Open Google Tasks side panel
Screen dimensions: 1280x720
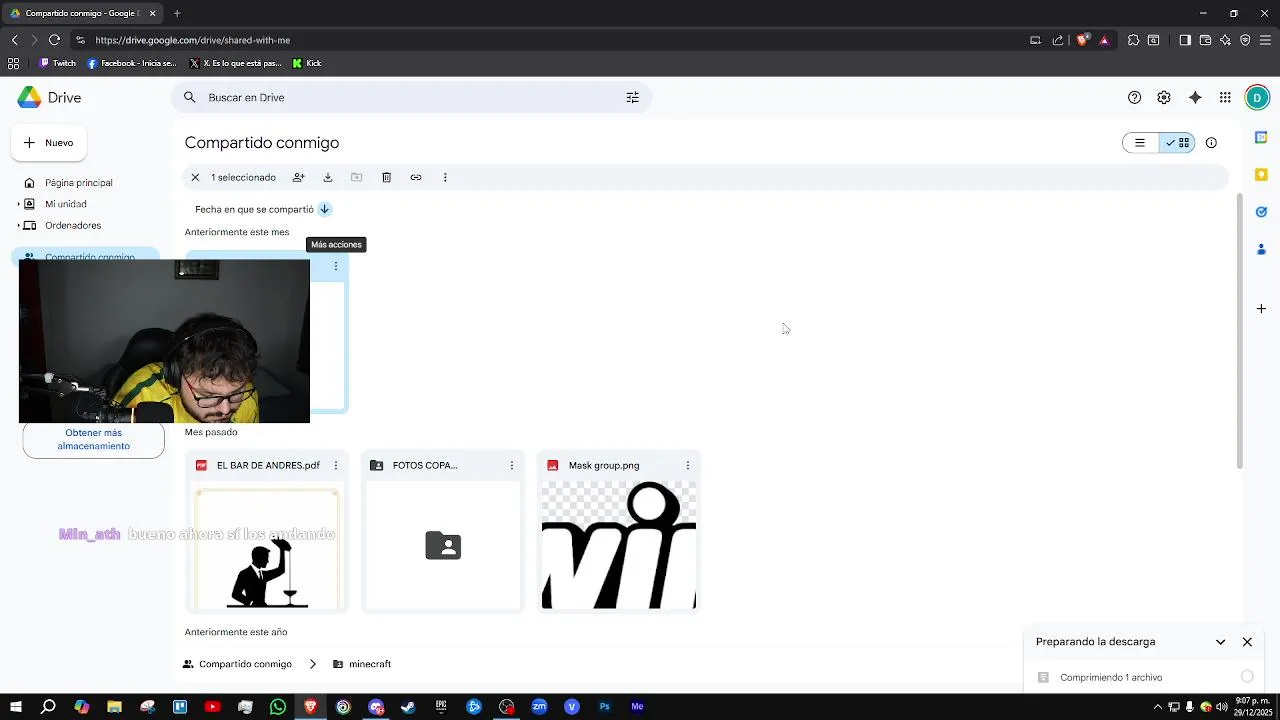pyautogui.click(x=1261, y=212)
